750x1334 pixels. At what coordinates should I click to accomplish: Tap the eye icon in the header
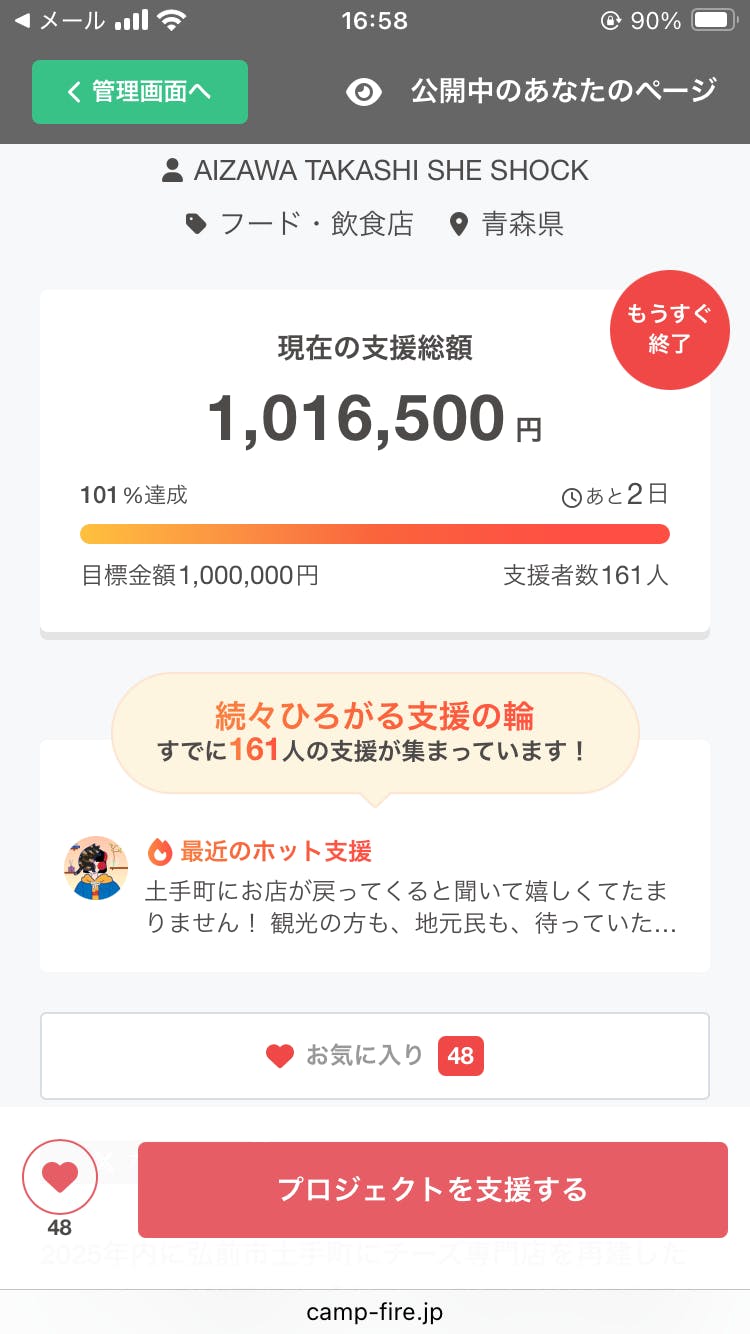[364, 92]
